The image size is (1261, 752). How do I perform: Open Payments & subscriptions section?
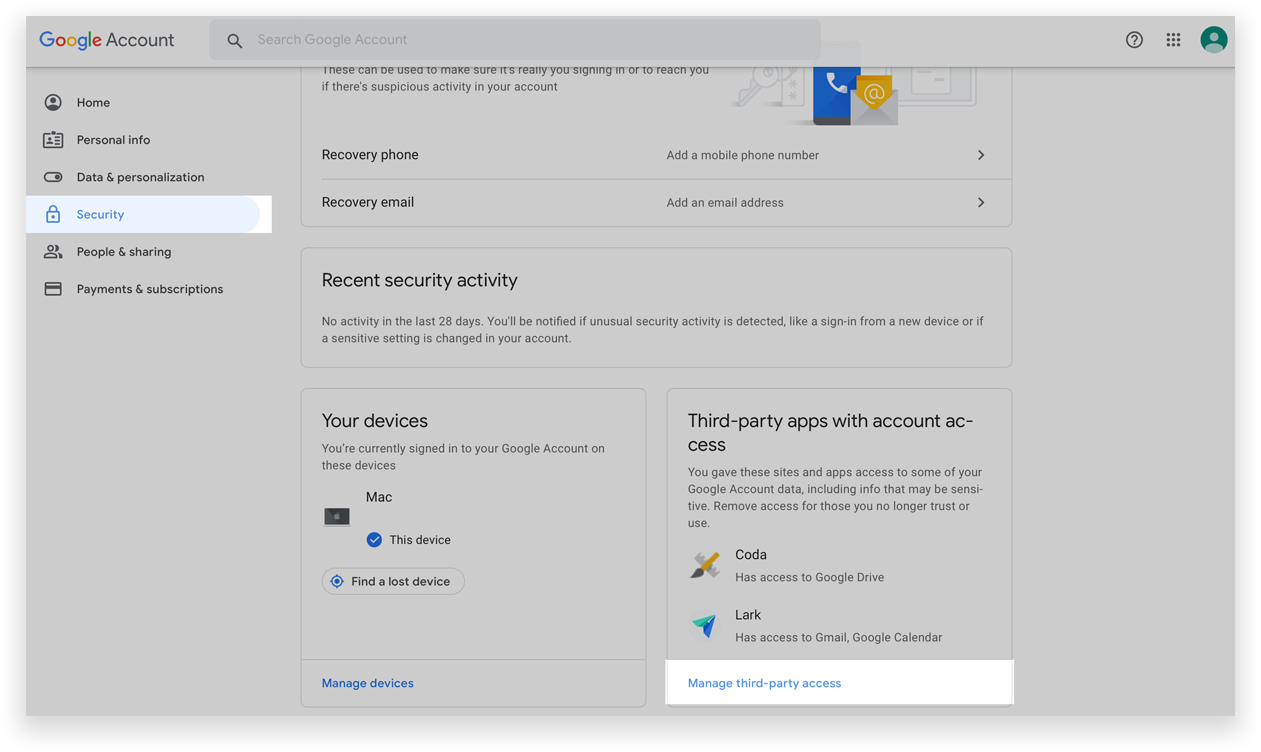click(x=149, y=289)
